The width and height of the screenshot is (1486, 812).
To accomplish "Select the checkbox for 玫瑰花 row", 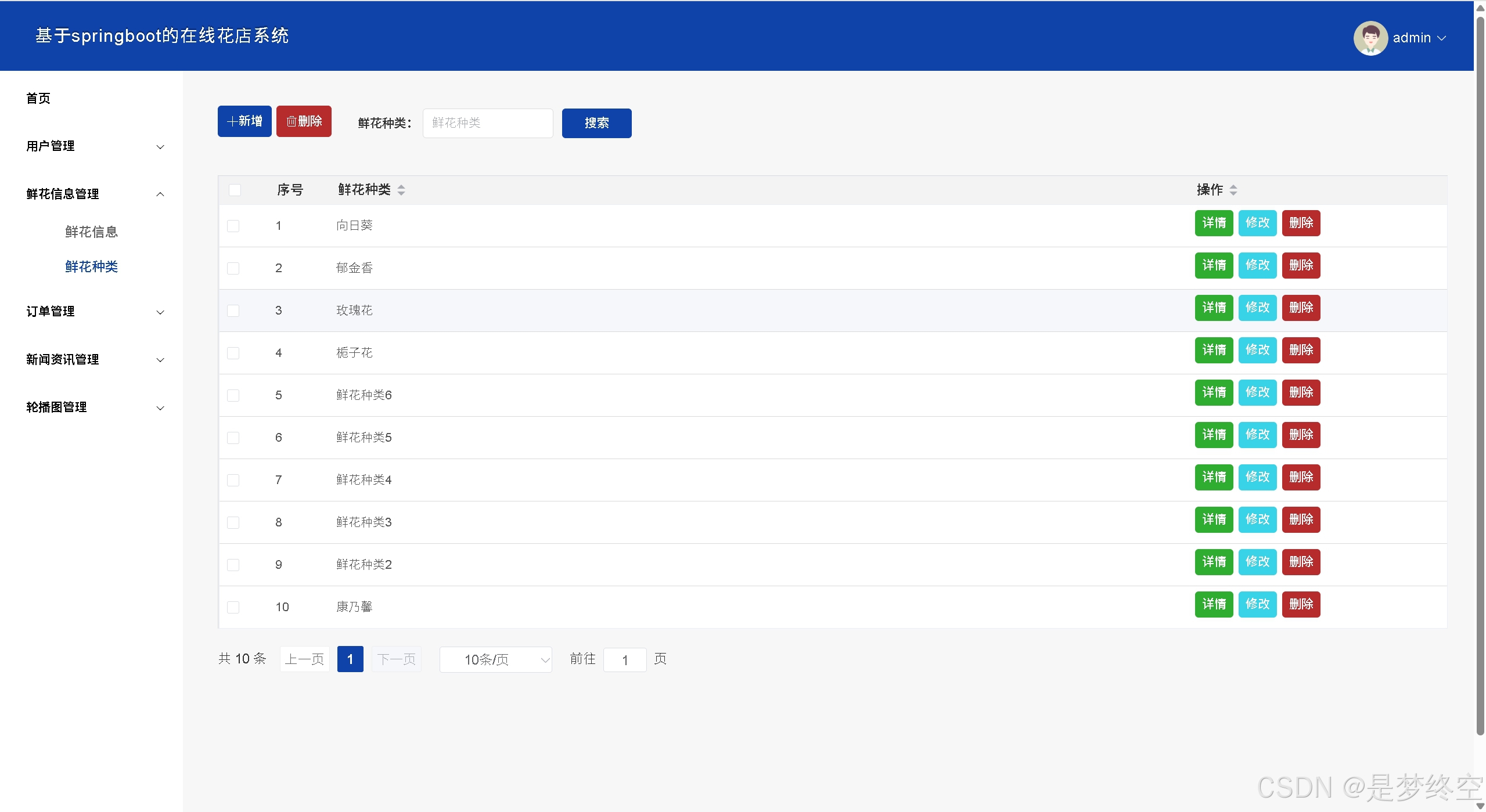I will 233,311.
